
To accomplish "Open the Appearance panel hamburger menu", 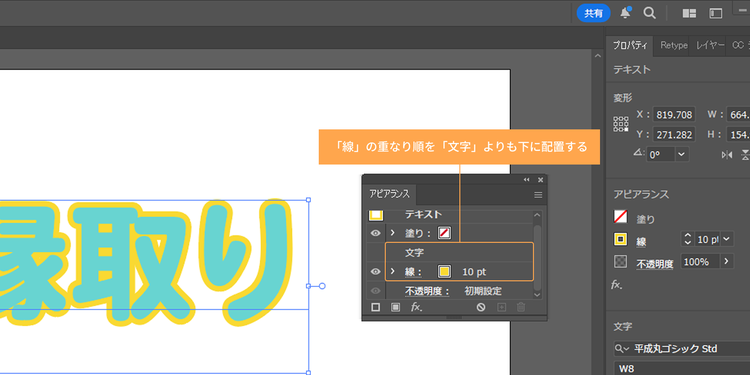I will 538,195.
